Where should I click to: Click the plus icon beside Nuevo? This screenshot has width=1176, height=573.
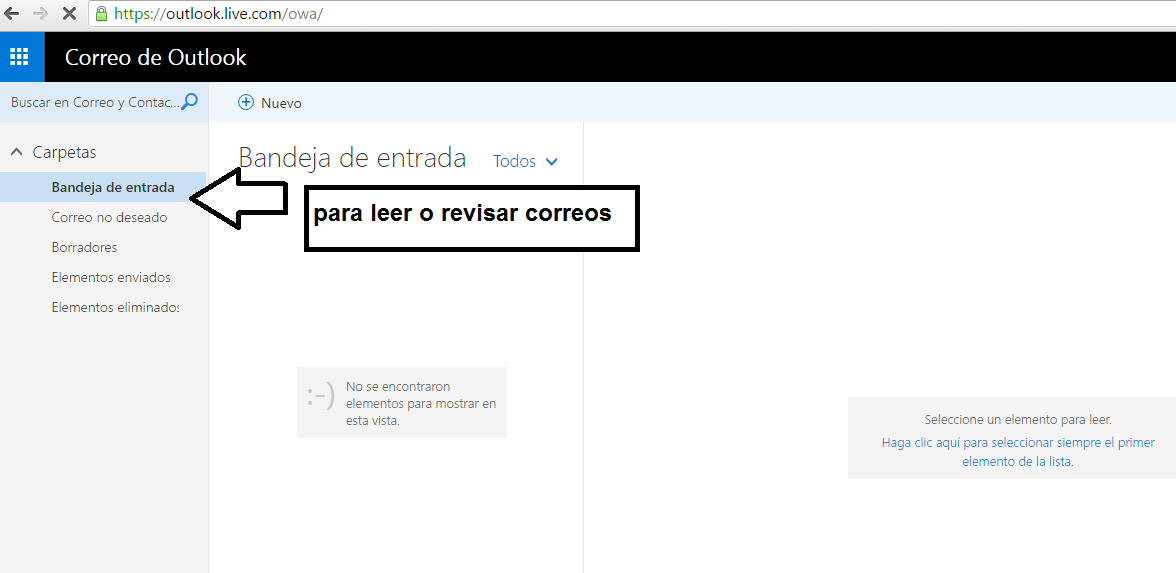(x=246, y=103)
